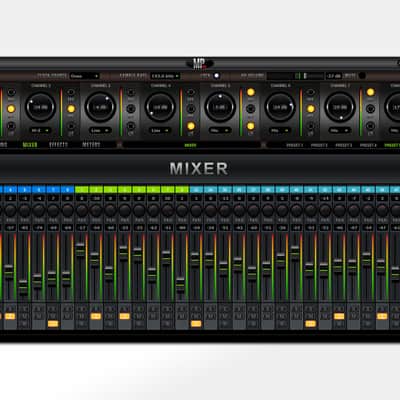Toggle Channel 5 lit lower button
Viewport: 400px width, 400px height.
(x=251, y=126)
